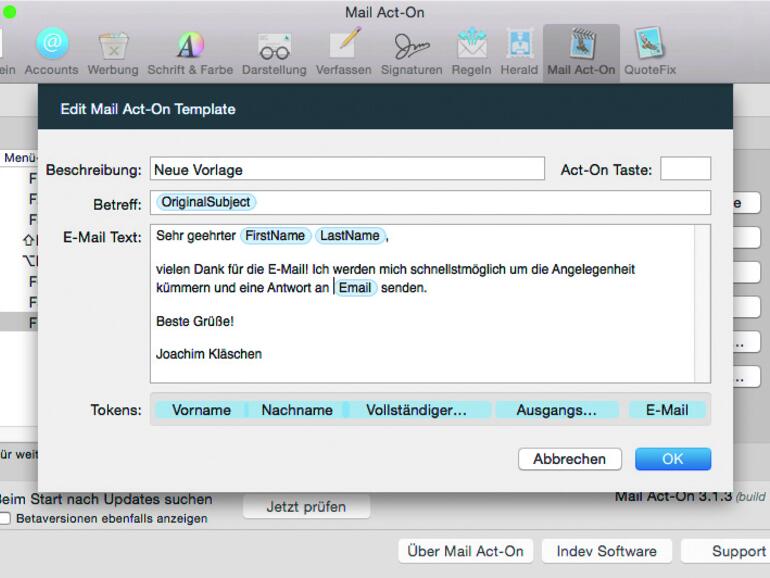Click the OriginalSubject token in Betreff
The image size is (770, 578).
click(x=206, y=202)
